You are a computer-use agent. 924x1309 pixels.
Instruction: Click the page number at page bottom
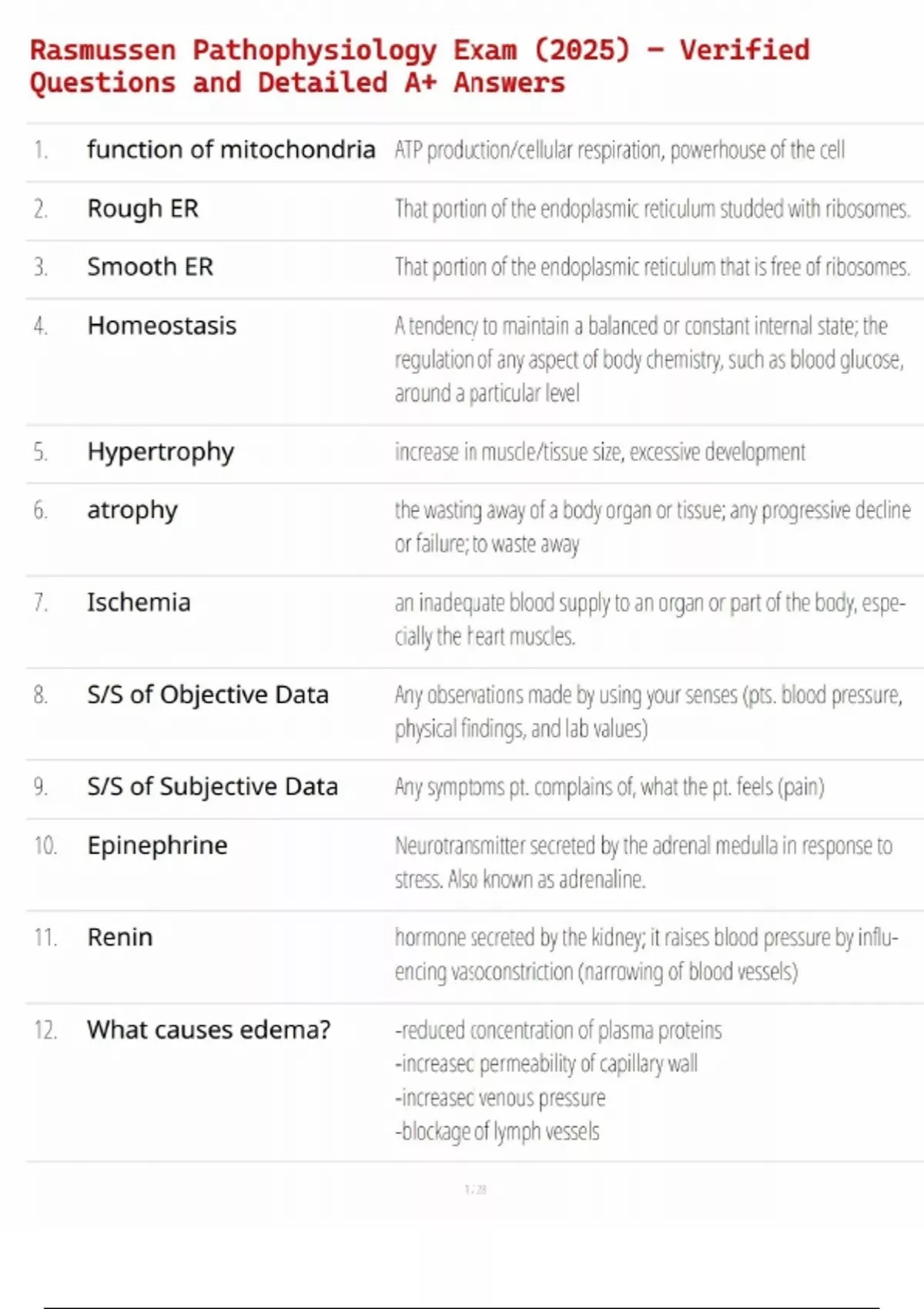click(x=475, y=1190)
